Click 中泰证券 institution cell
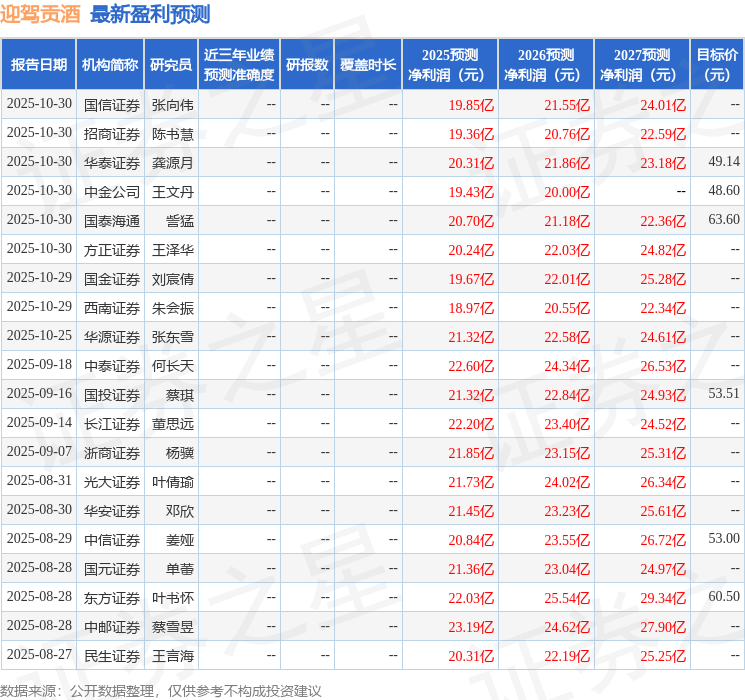The width and height of the screenshot is (745, 700). click(112, 366)
